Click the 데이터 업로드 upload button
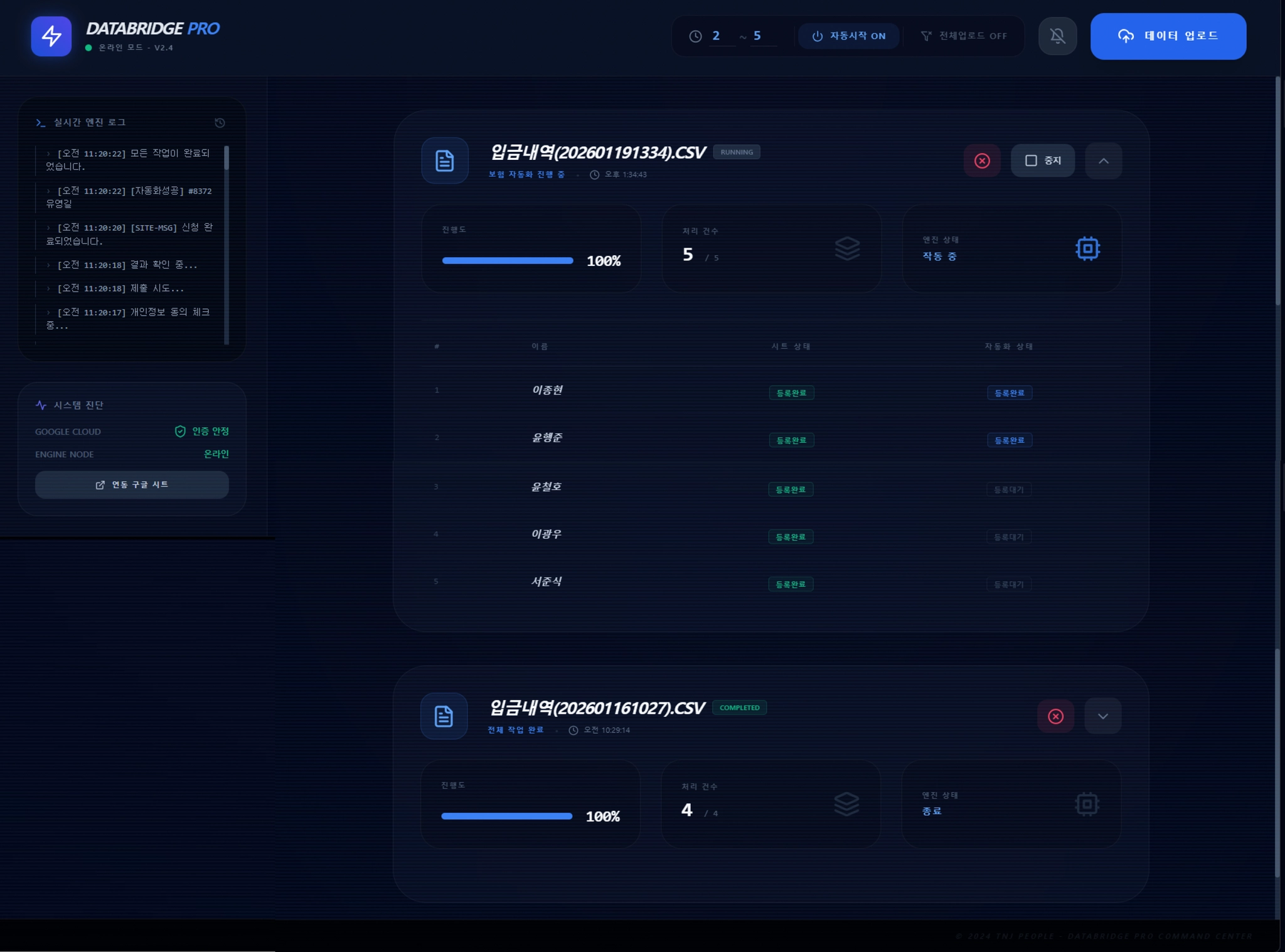Viewport: 1285px width, 952px height. point(1168,36)
